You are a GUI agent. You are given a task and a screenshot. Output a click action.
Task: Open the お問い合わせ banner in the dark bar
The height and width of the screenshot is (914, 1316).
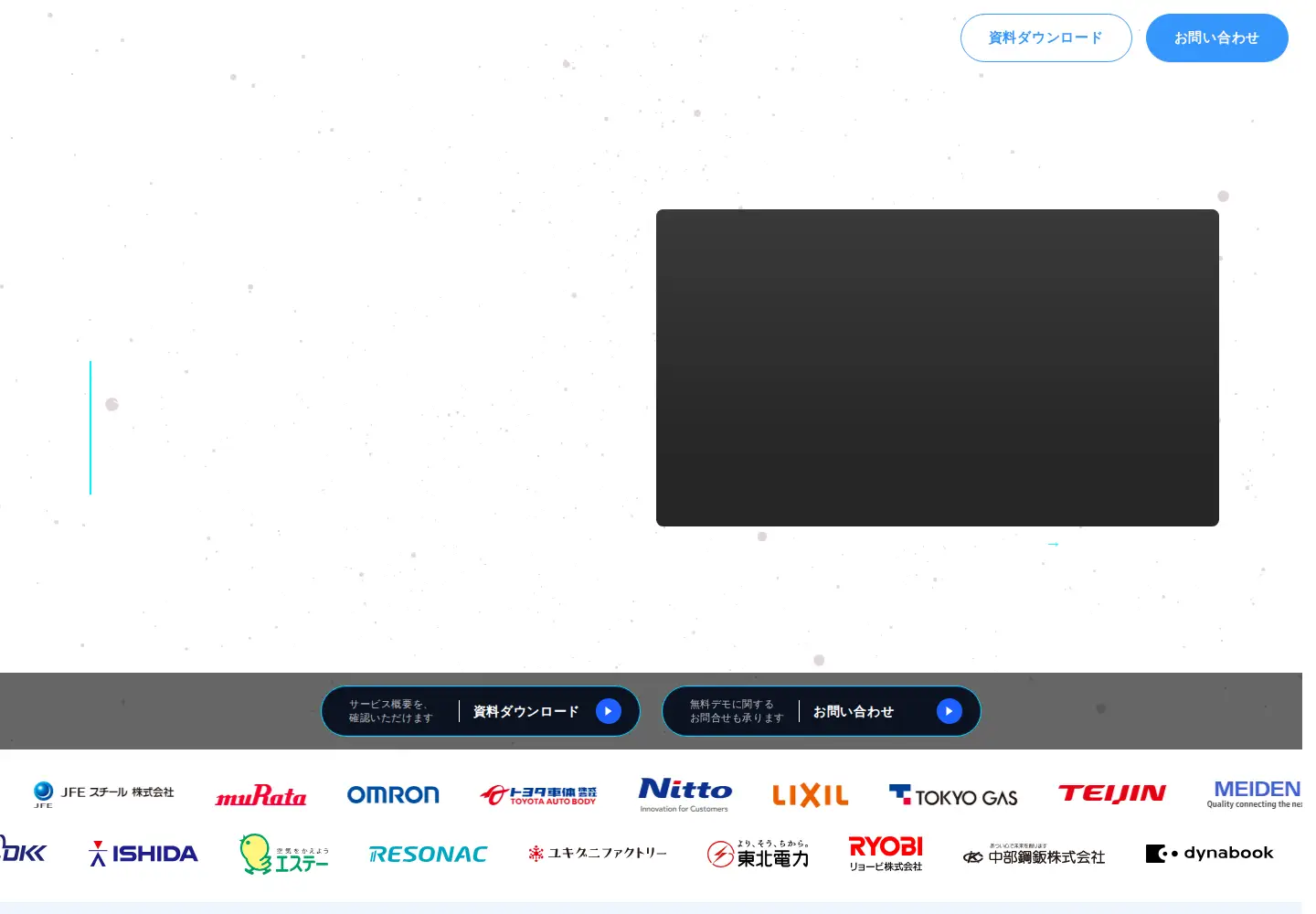pos(821,711)
